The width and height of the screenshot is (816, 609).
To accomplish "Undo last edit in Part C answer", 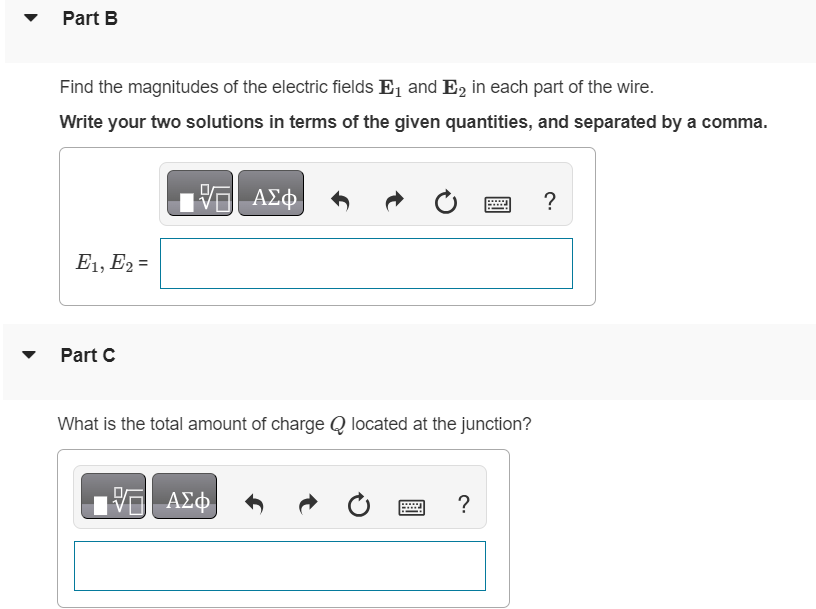I will 254,504.
